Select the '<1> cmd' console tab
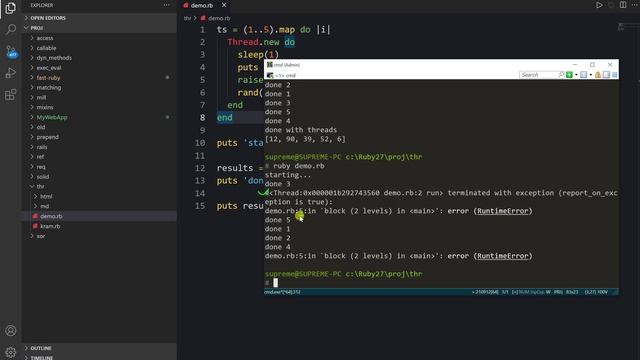The image size is (640, 360). [x=282, y=76]
